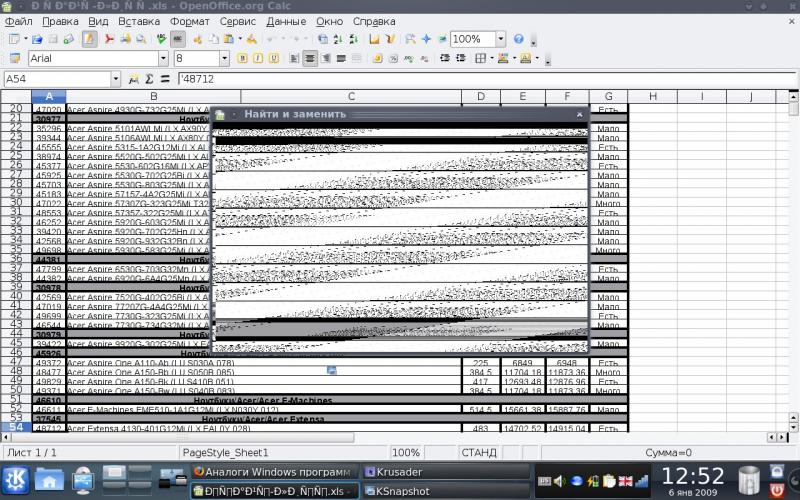The height and width of the screenshot is (500, 800).
Task: Toggle the AutoSpellcheck button
Action: click(178, 39)
